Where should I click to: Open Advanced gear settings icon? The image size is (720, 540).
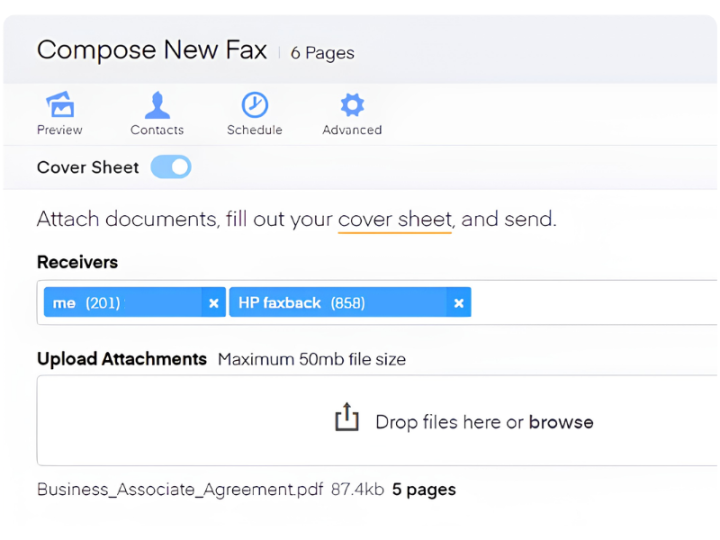click(x=352, y=105)
